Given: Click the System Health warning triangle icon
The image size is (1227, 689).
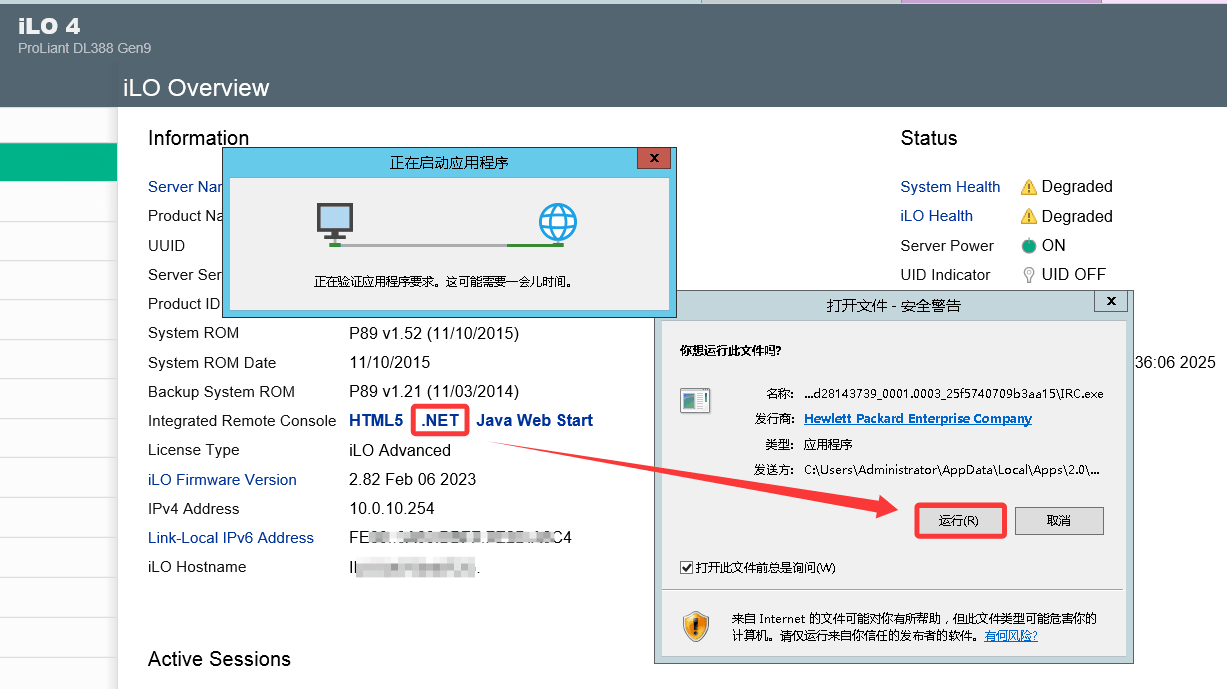Looking at the screenshot, I should pos(1028,187).
